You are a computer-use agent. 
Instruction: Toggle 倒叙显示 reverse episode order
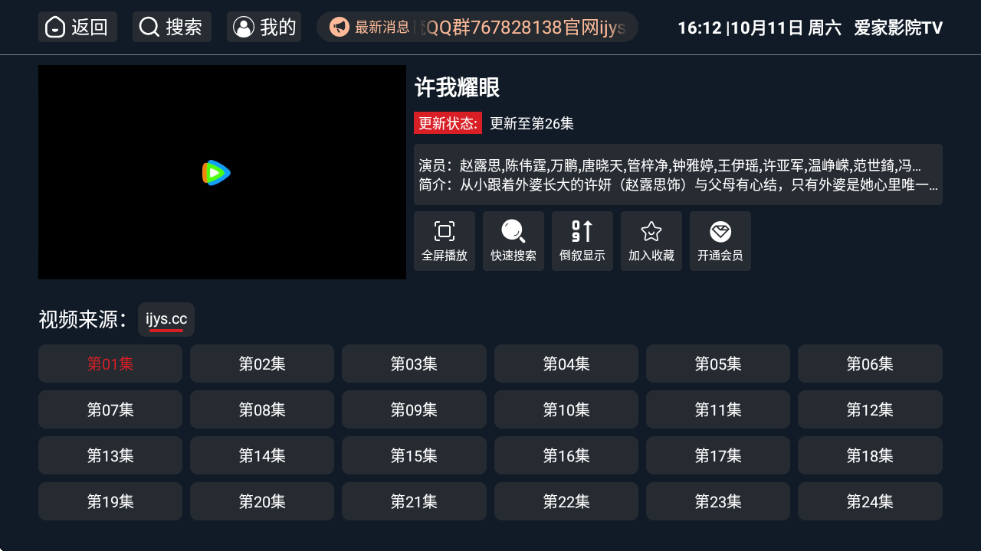pyautogui.click(x=582, y=241)
